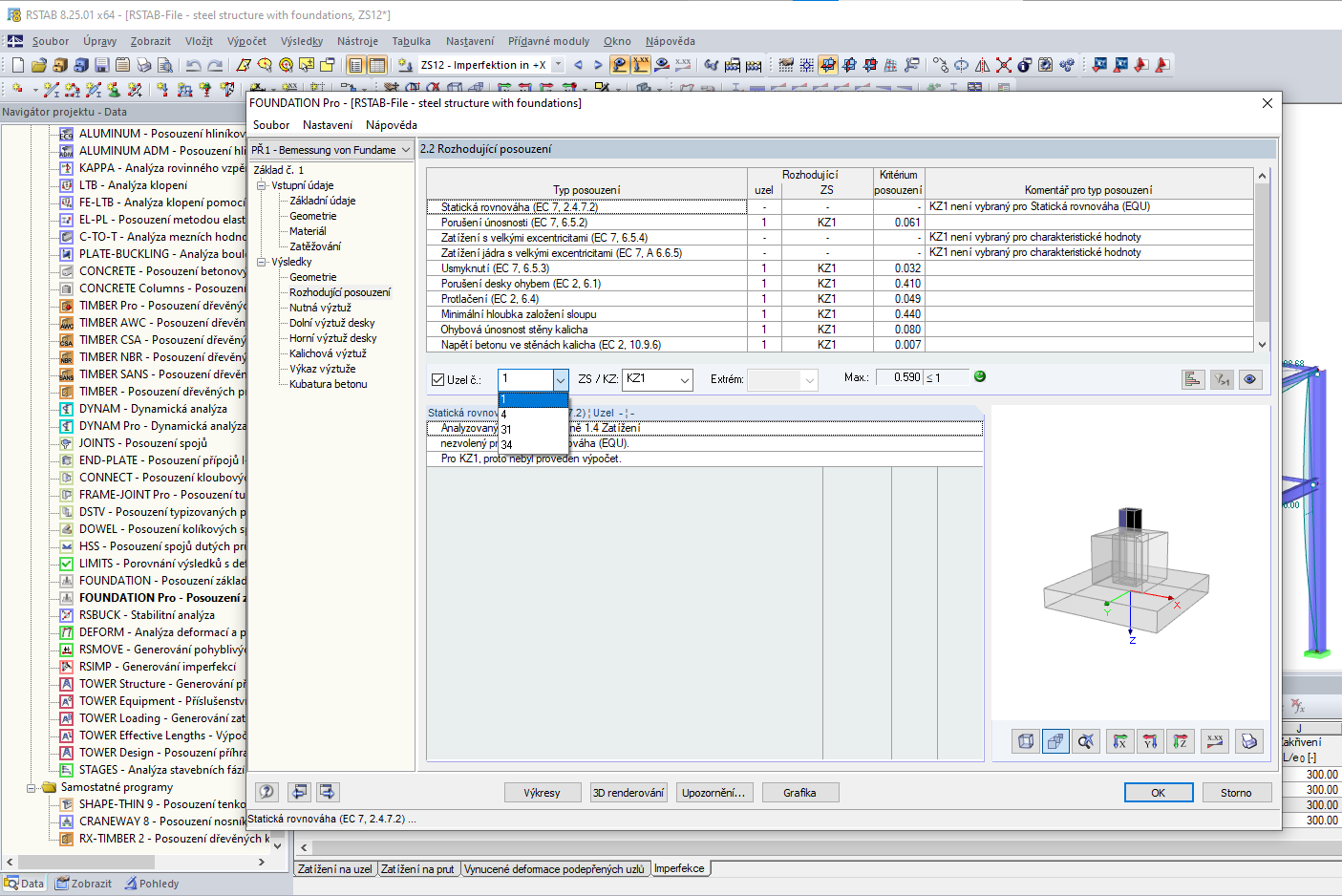This screenshot has height=896, width=1342.
Task: Click the view in X direction icon
Action: [1119, 741]
